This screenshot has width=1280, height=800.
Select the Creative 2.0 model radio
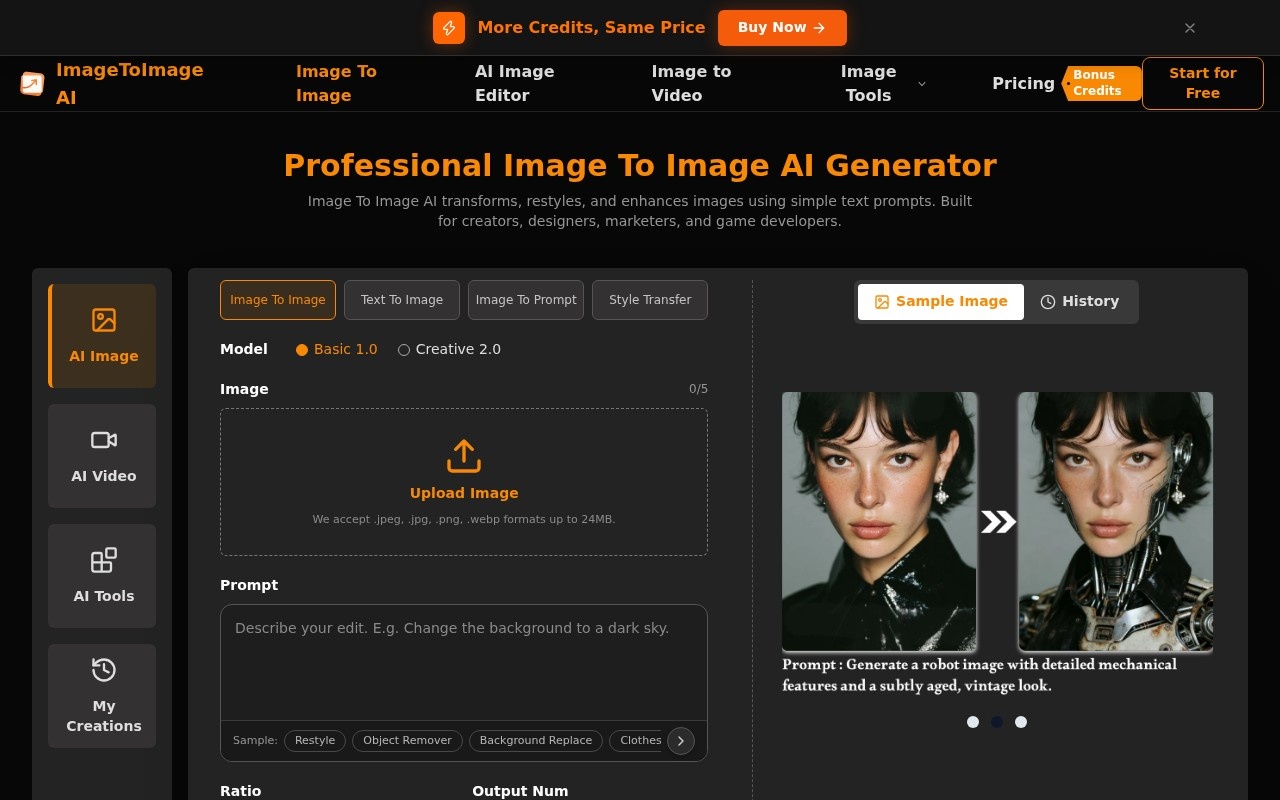point(404,350)
